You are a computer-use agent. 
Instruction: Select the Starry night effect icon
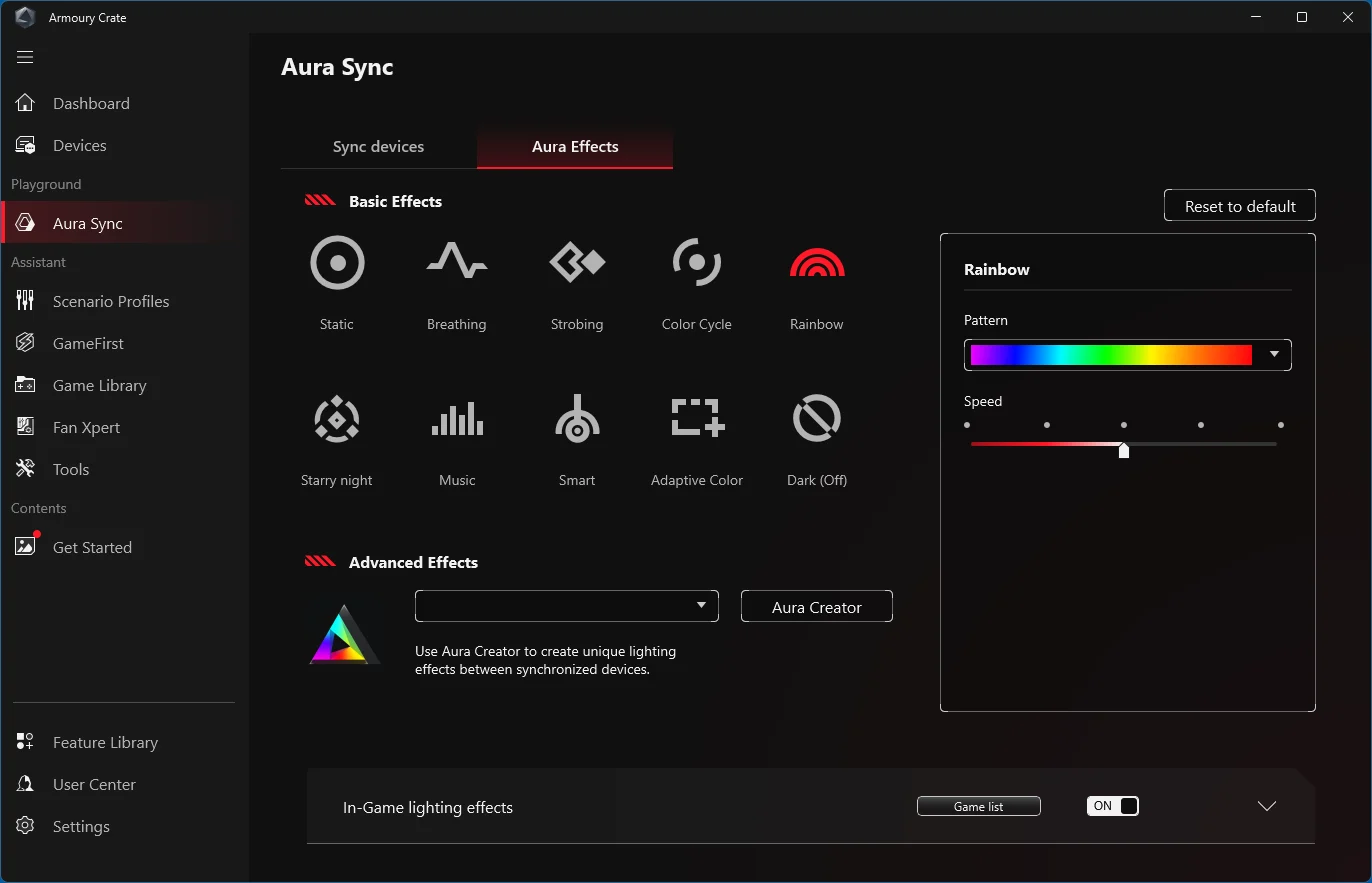[337, 419]
